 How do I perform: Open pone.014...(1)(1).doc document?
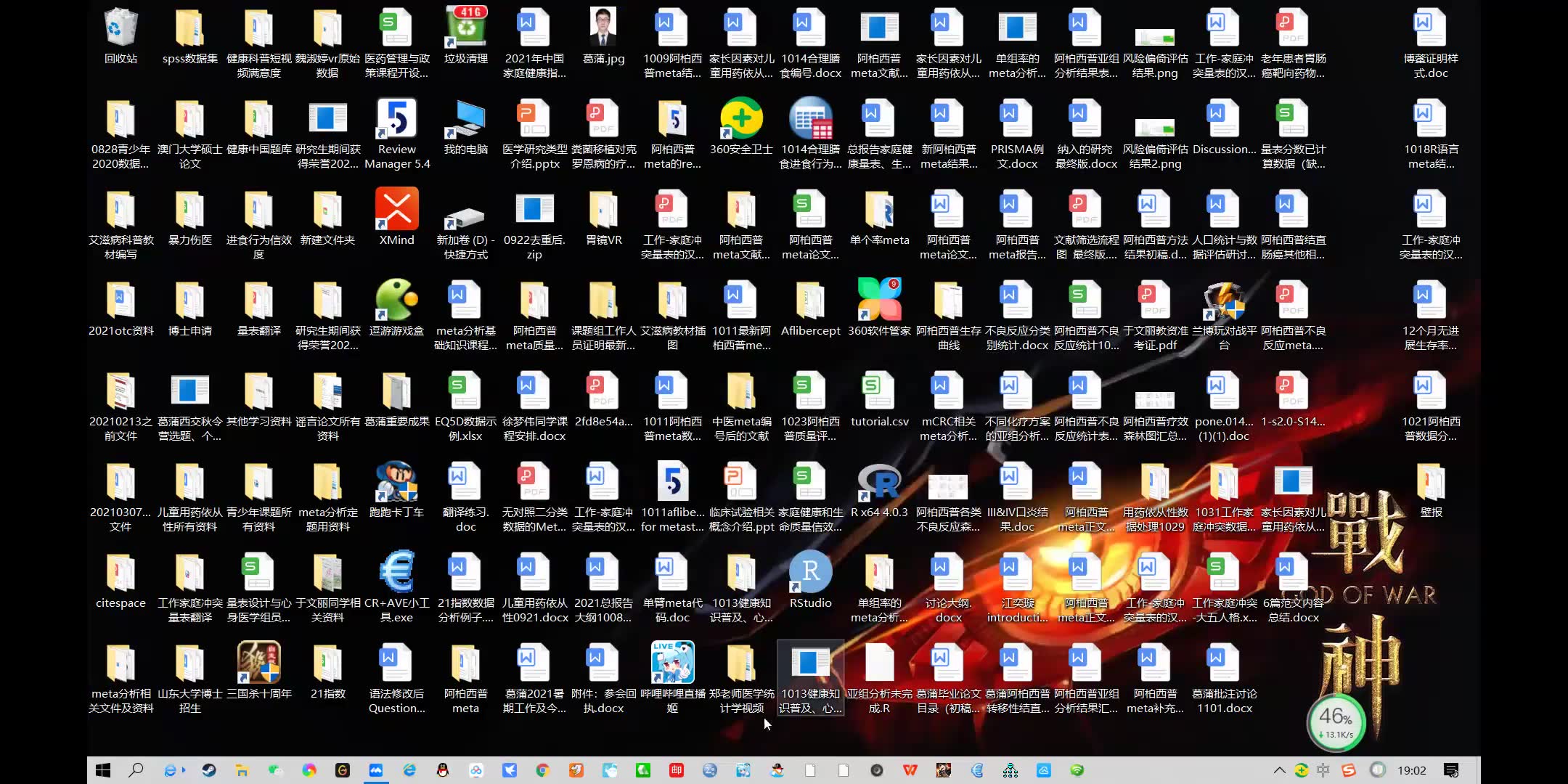[x=1224, y=407]
